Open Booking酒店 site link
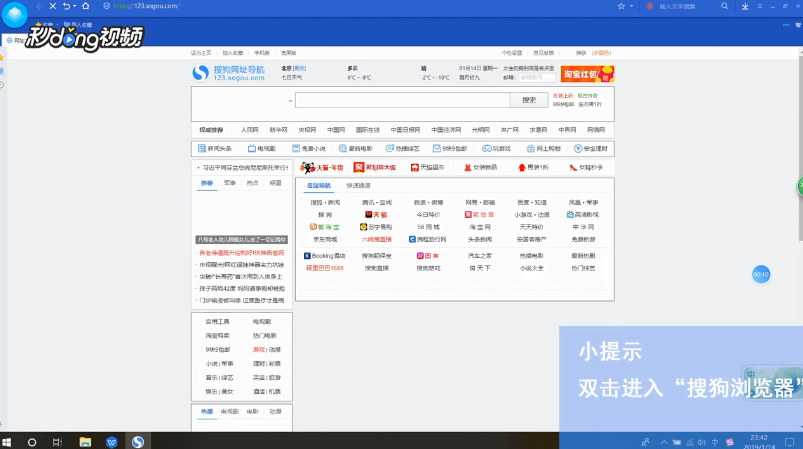This screenshot has height=449, width=803. click(x=325, y=255)
